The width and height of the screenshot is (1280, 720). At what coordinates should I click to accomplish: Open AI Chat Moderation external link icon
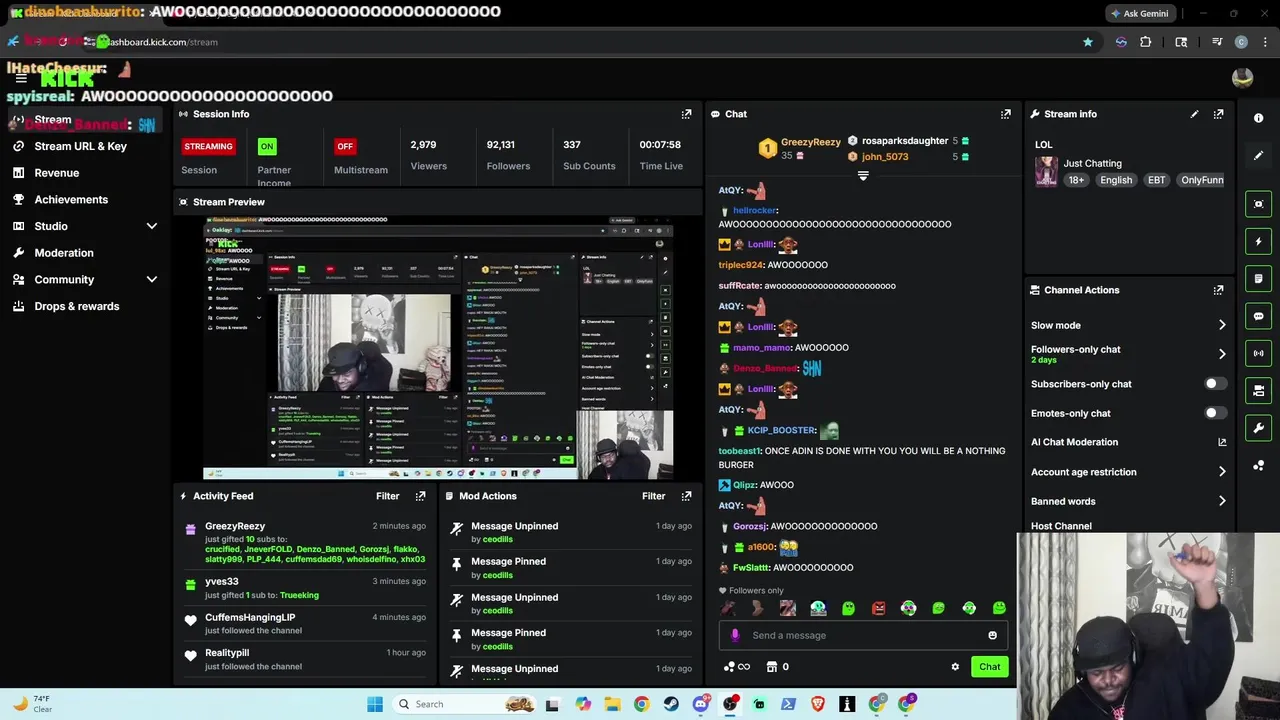pos(1221,442)
